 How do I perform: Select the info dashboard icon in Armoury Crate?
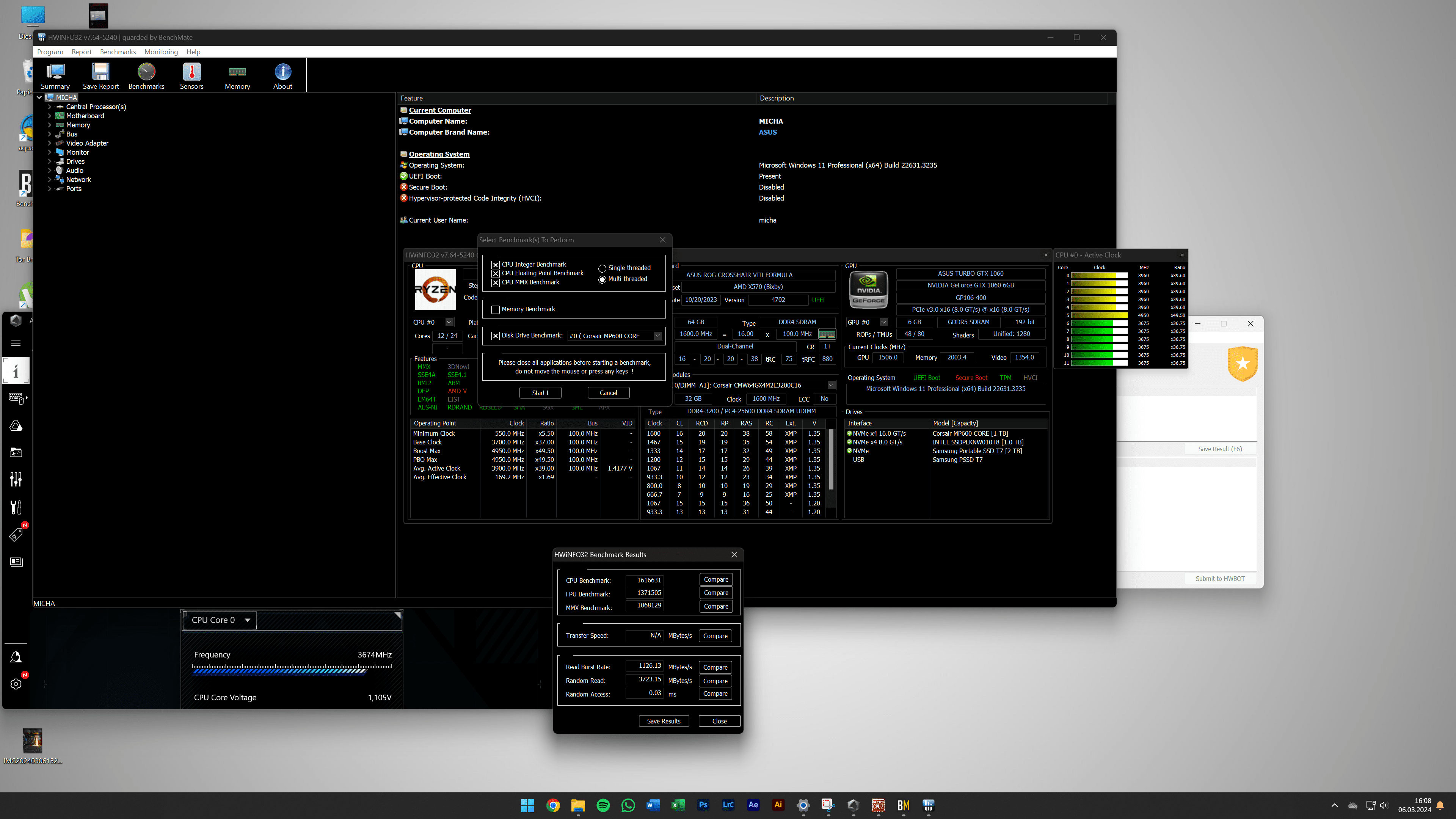(16, 371)
